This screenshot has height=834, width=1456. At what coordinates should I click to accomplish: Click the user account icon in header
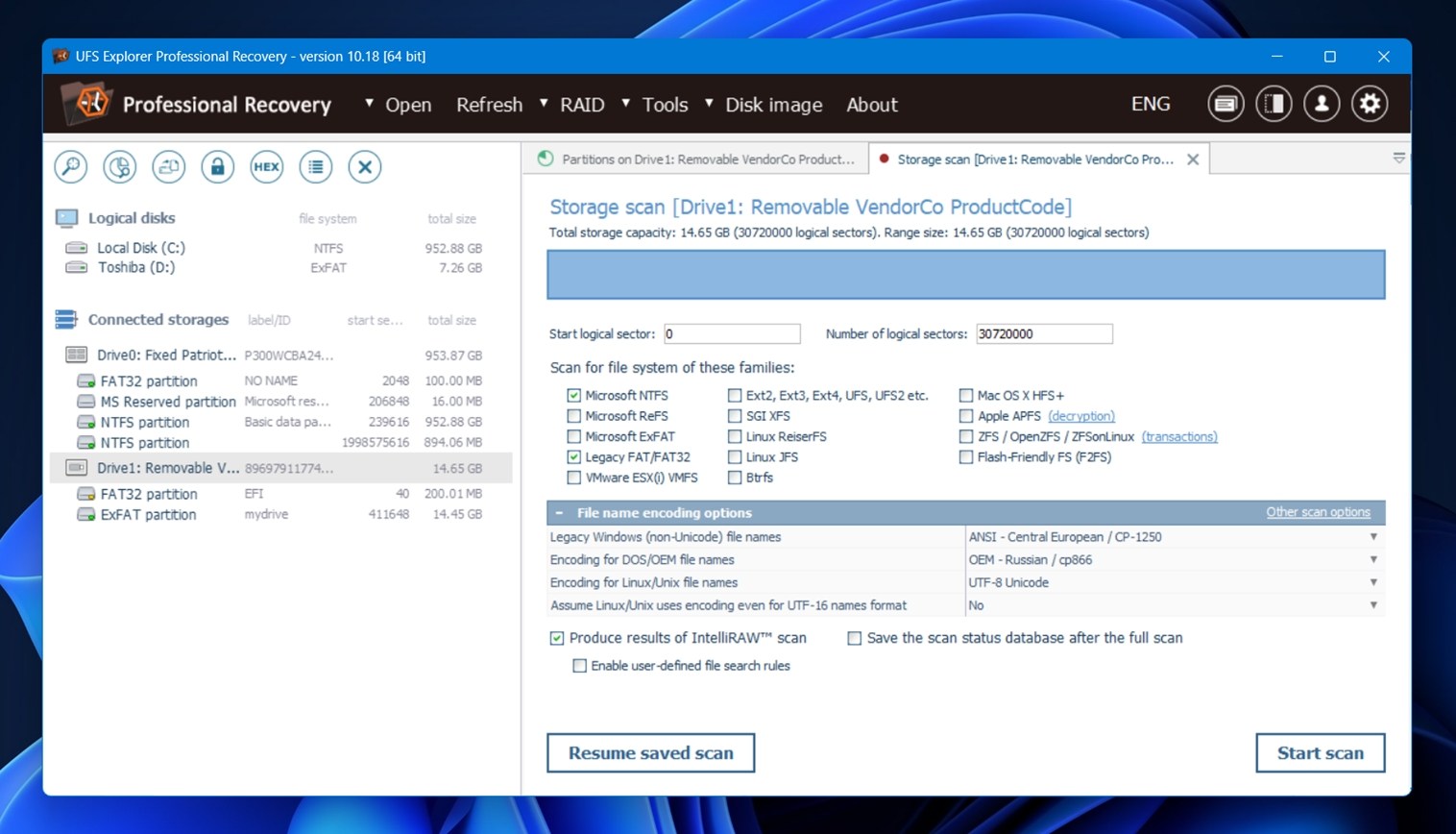pyautogui.click(x=1322, y=104)
